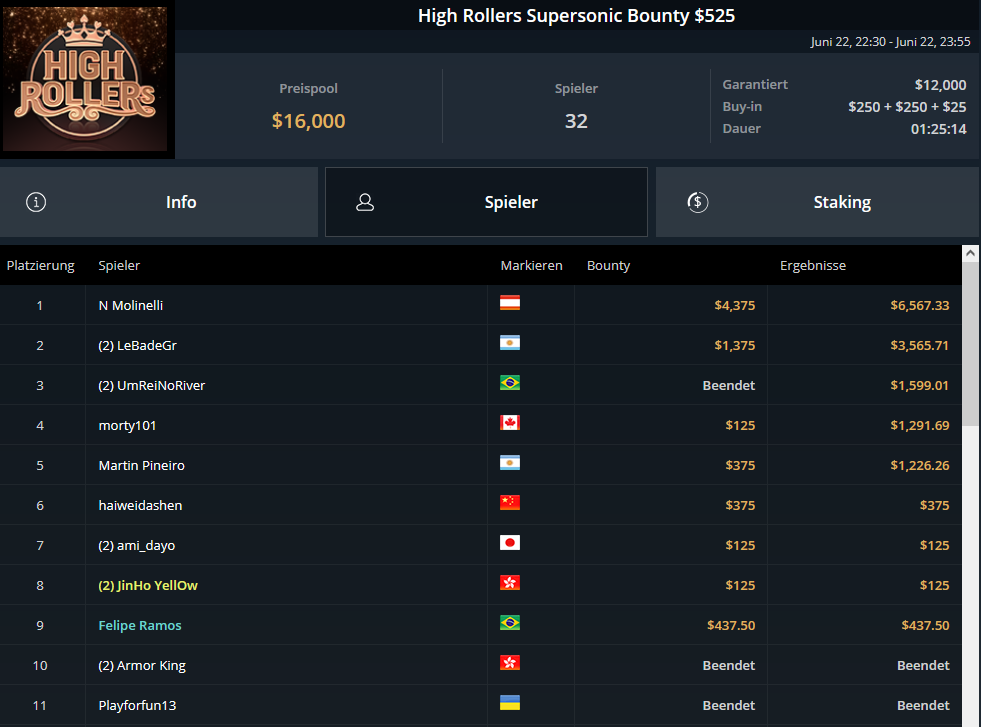981x727 pixels.
Task: Select player haiweidashen
Action: coord(140,506)
